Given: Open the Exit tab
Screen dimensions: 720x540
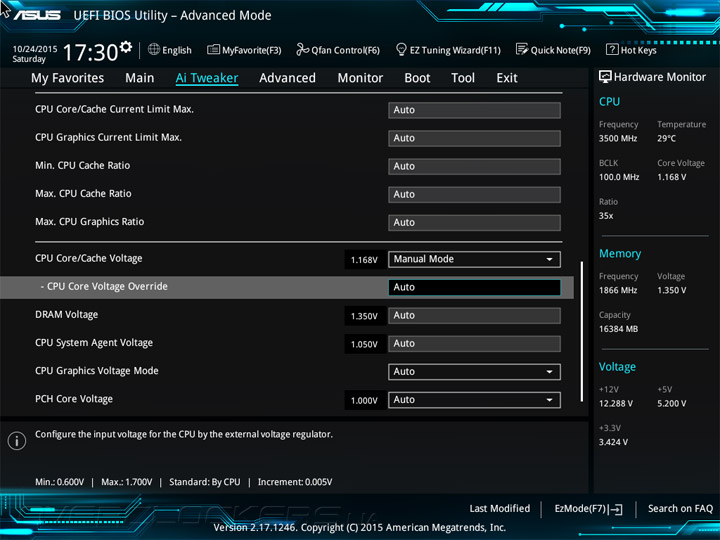Looking at the screenshot, I should click(x=507, y=78).
